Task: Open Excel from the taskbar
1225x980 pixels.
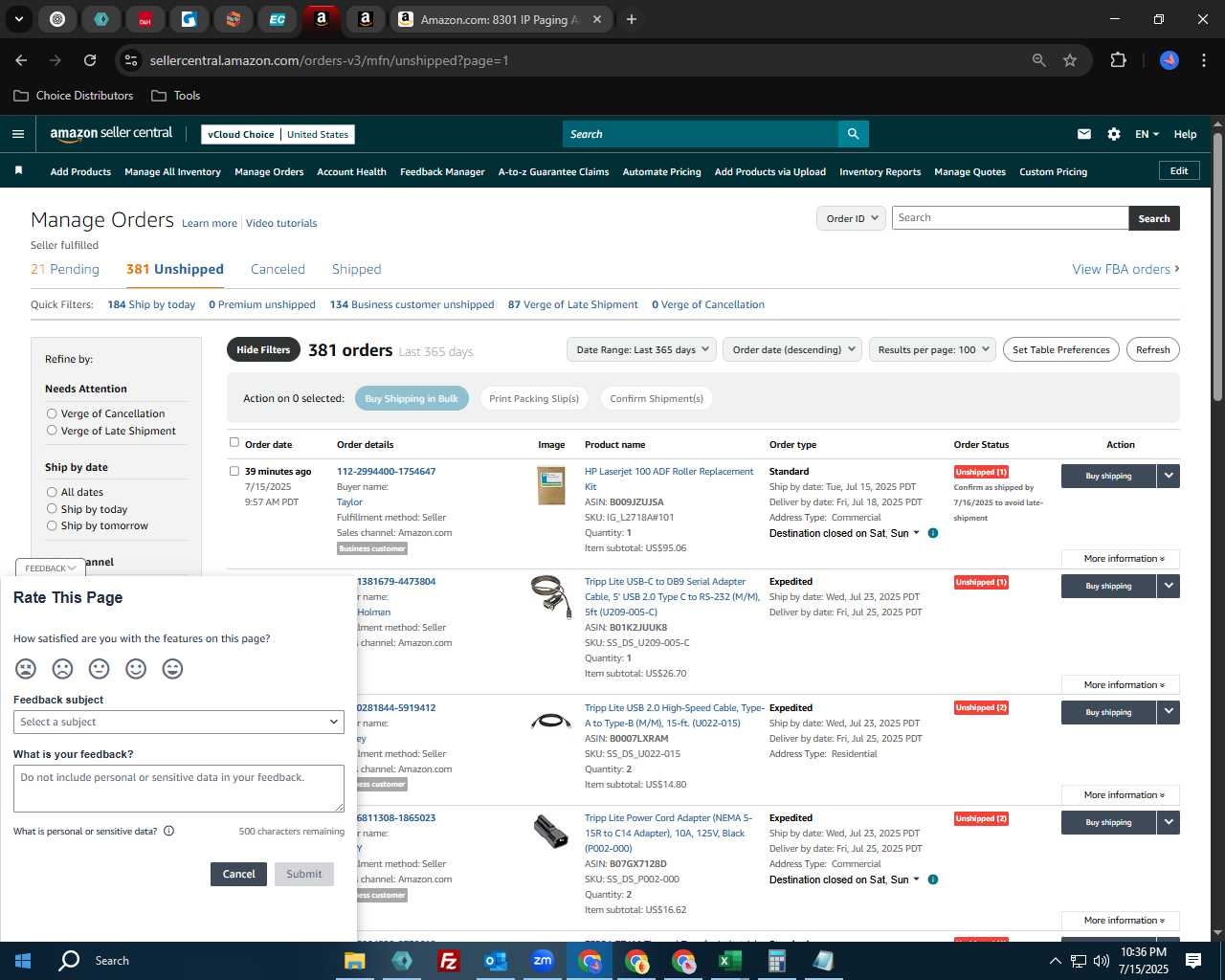Action: pyautogui.click(x=729, y=961)
